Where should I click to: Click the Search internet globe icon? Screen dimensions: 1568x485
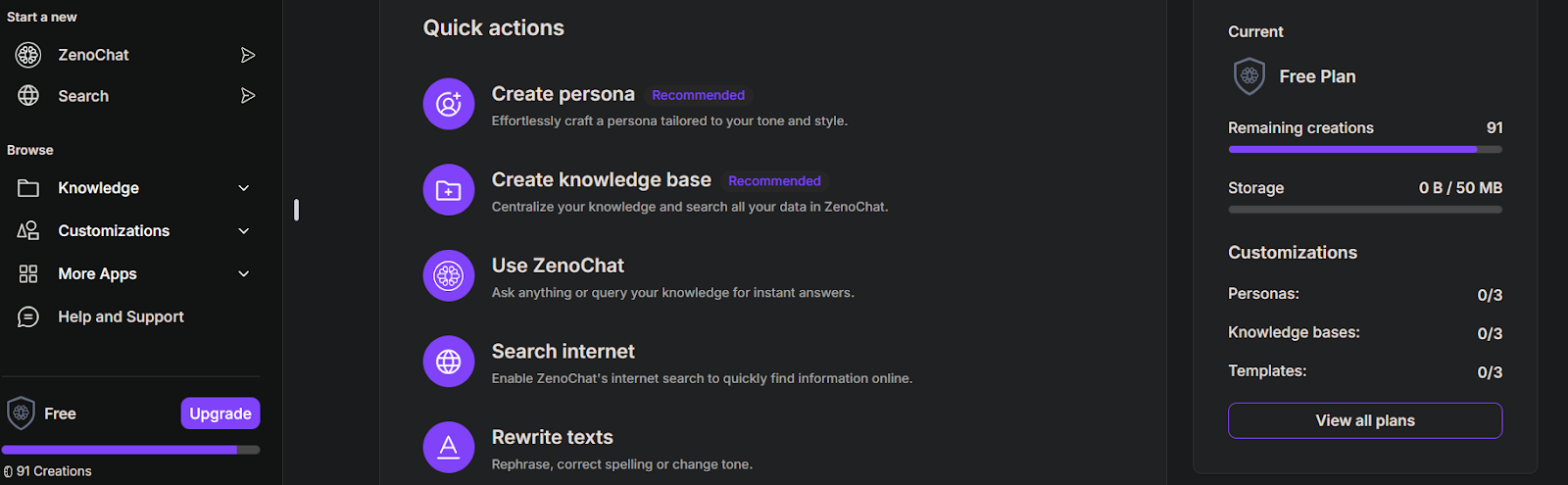449,362
